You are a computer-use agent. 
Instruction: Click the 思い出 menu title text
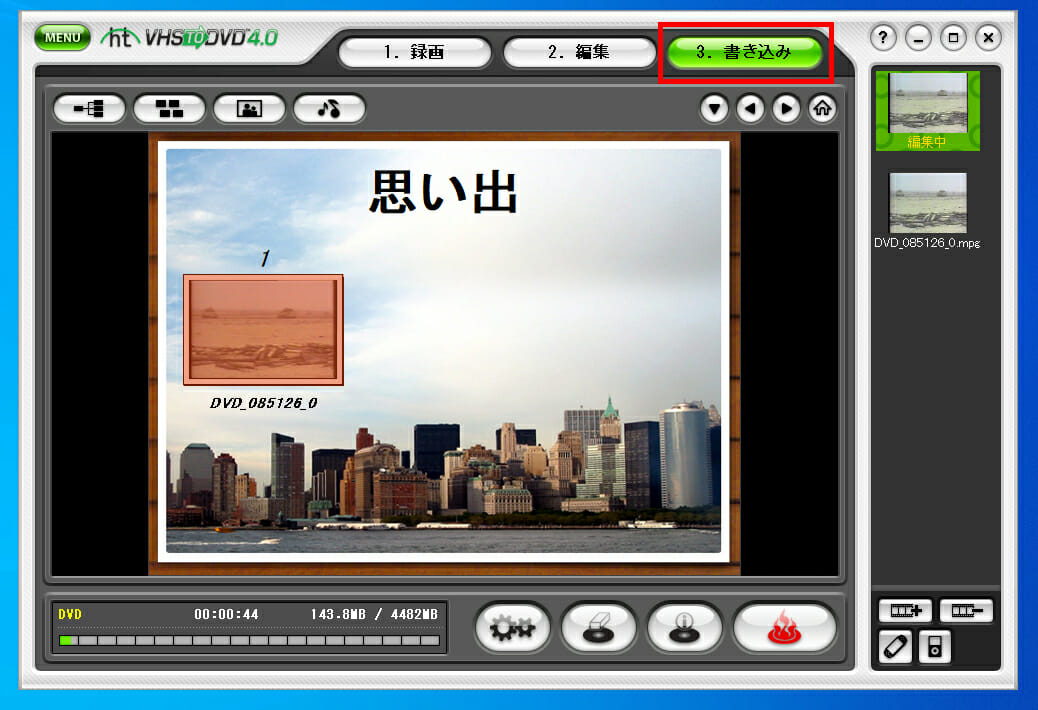(x=444, y=192)
